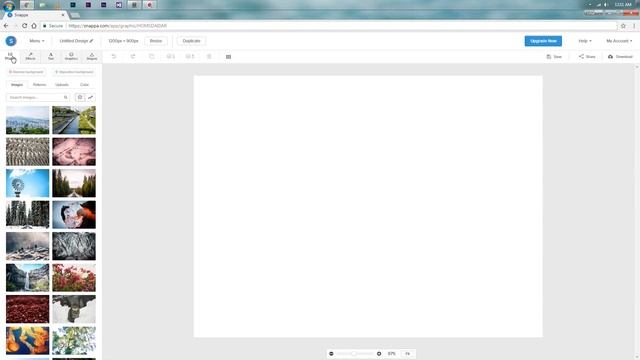Select the windmill blue sky thumbnail
640x360 pixels.
pyautogui.click(x=27, y=183)
